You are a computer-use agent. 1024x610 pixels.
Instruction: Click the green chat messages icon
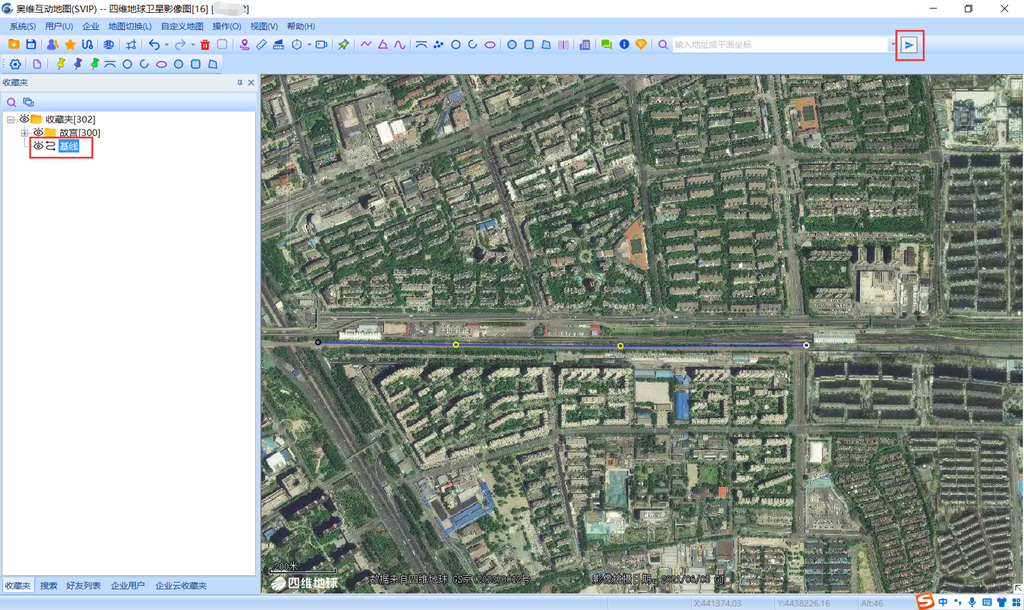tap(606, 45)
